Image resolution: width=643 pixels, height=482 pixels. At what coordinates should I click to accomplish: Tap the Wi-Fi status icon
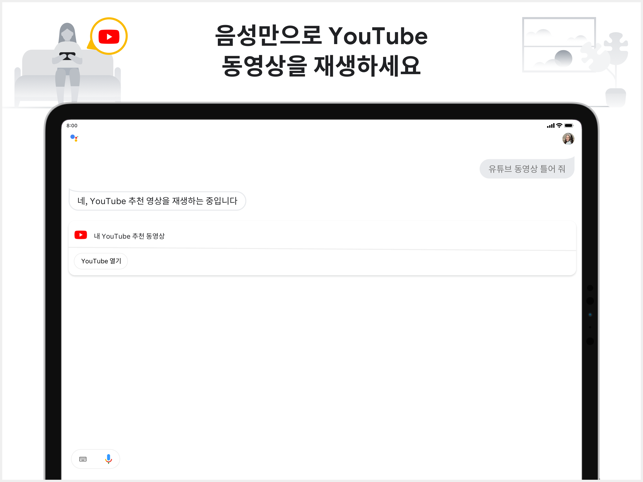coord(559,126)
